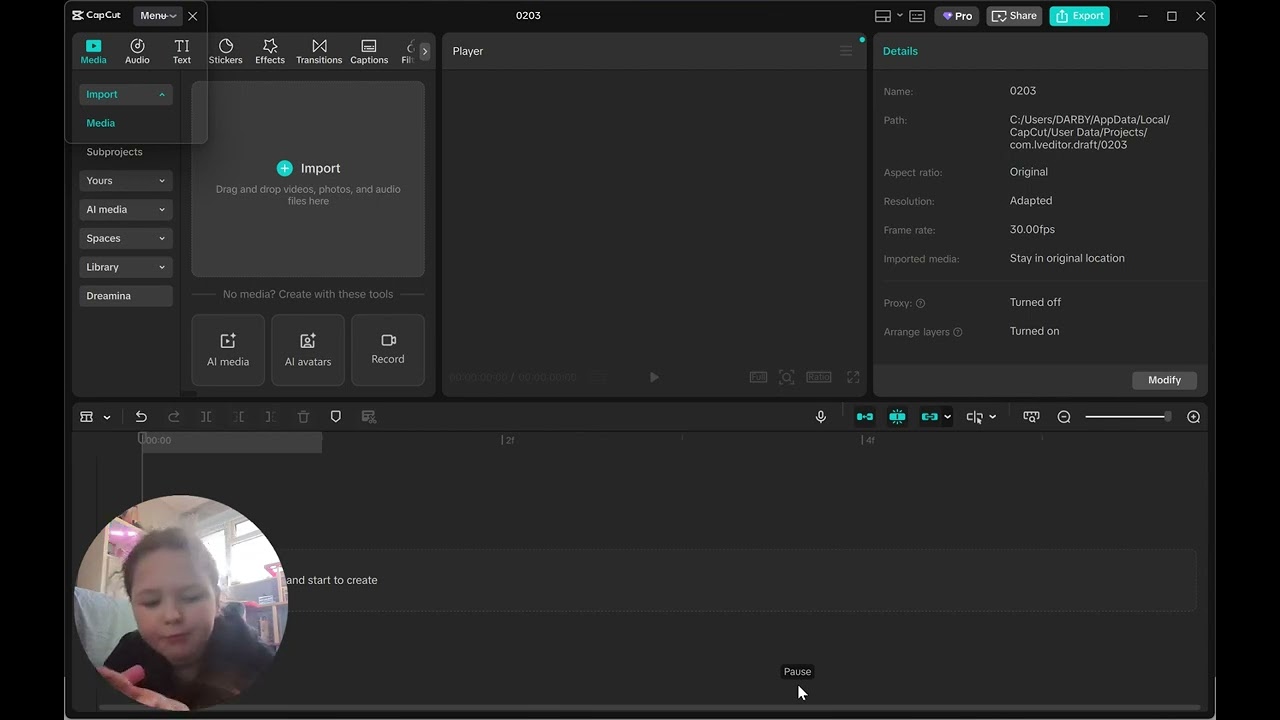1280x720 pixels.
Task: Open the Media tab
Action: click(93, 52)
